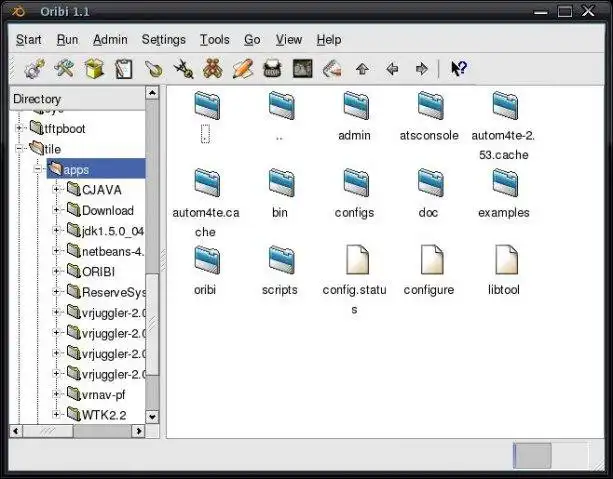613x479 pixels.
Task: Select the configure file icon
Action: click(432, 260)
